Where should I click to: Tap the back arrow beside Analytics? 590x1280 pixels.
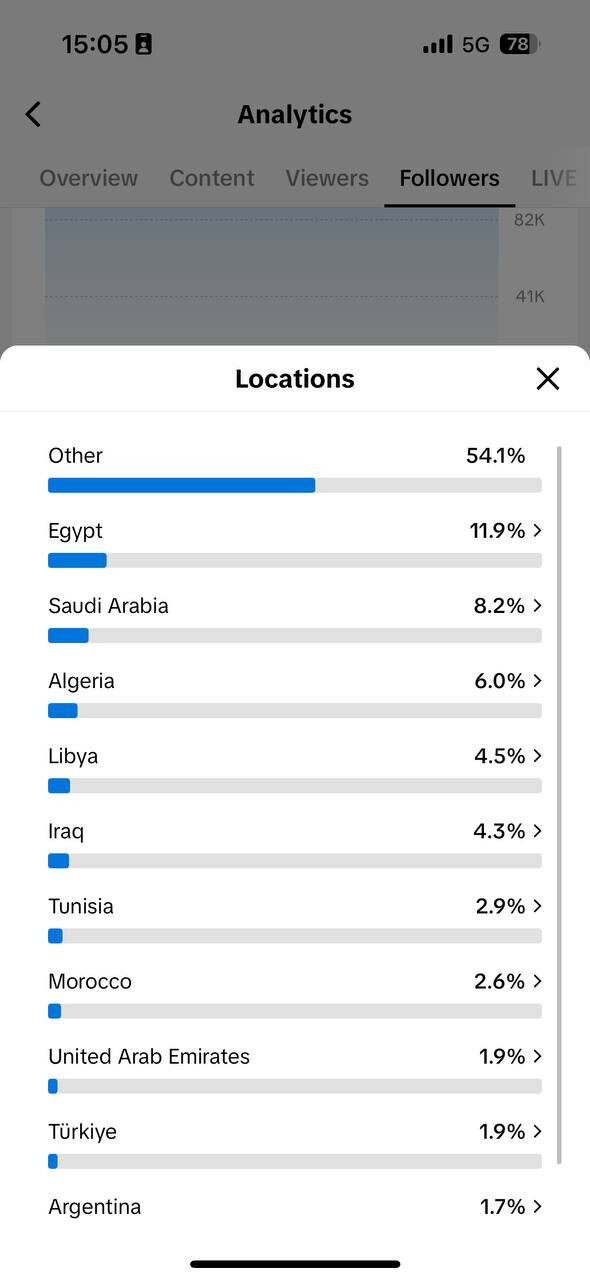tap(33, 114)
